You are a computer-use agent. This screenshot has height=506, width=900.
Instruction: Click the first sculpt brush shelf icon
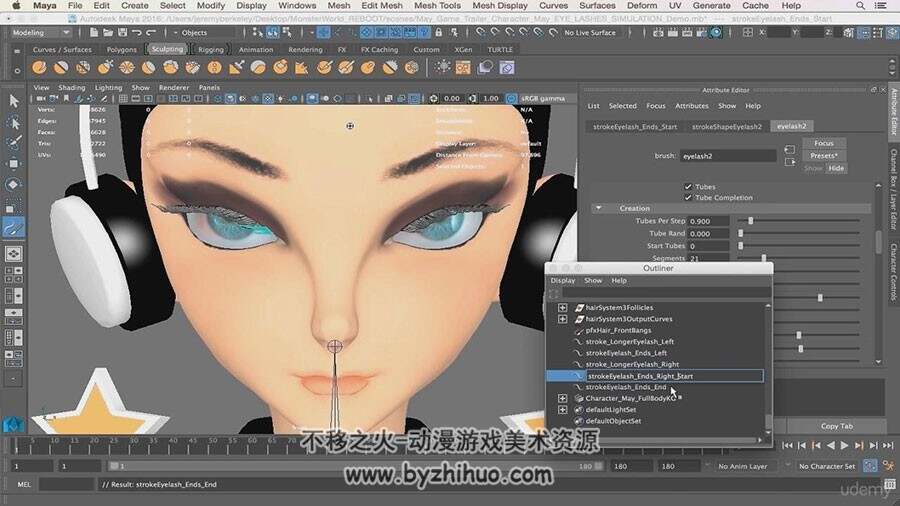[x=39, y=68]
